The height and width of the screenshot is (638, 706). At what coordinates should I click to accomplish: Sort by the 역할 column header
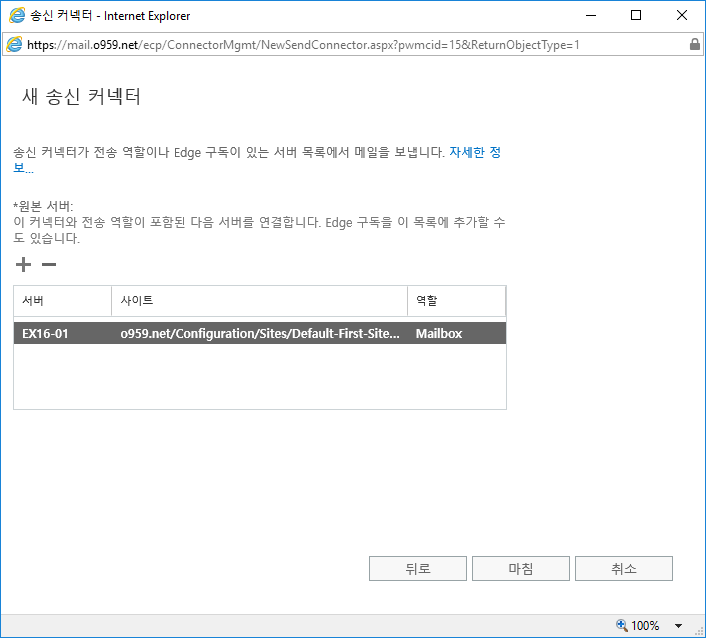point(457,301)
